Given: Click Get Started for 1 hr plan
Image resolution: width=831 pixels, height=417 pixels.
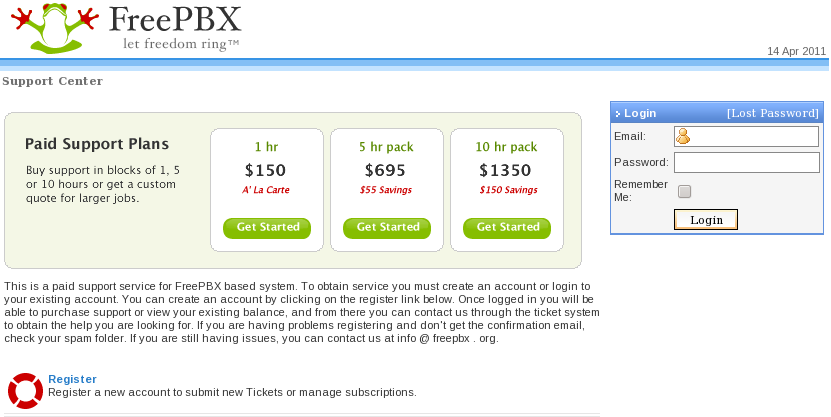Looking at the screenshot, I should (267, 228).
